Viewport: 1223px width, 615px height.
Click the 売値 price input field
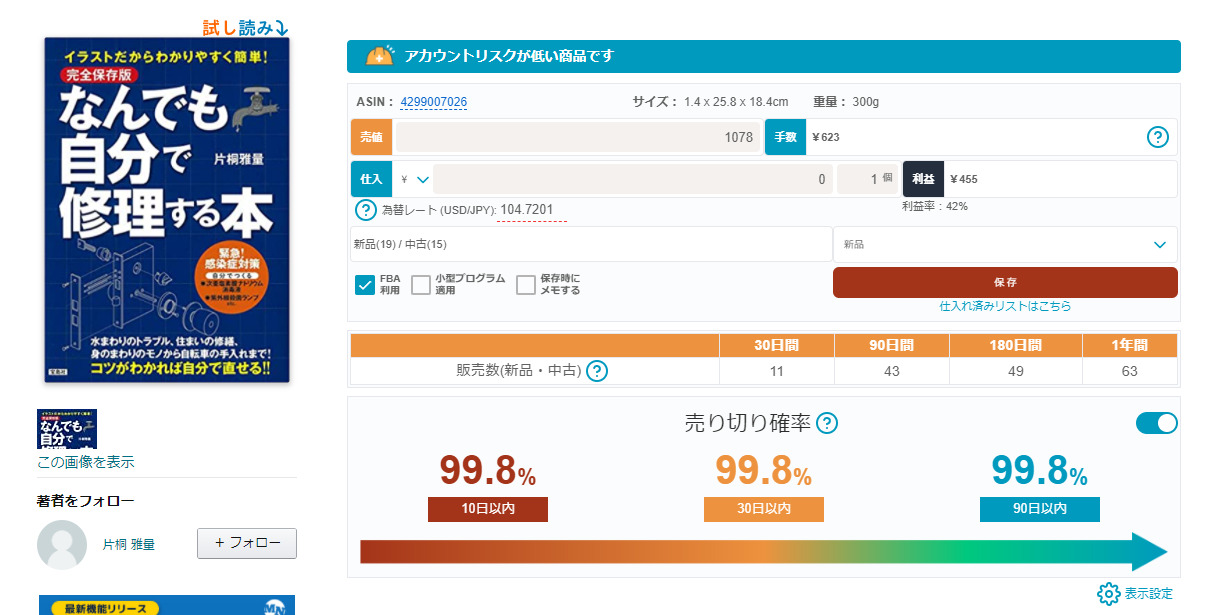click(578, 137)
